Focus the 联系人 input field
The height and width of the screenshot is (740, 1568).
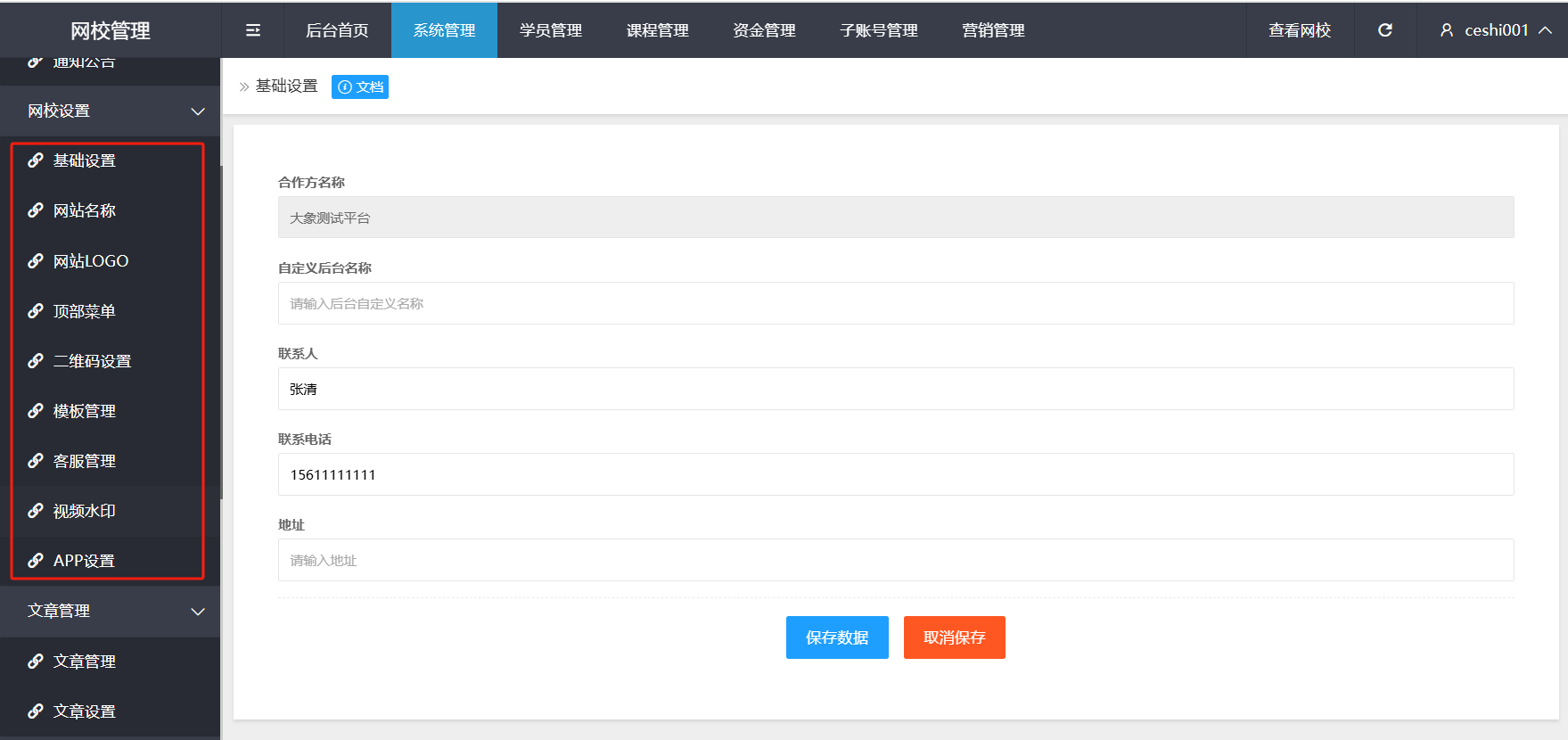click(896, 389)
